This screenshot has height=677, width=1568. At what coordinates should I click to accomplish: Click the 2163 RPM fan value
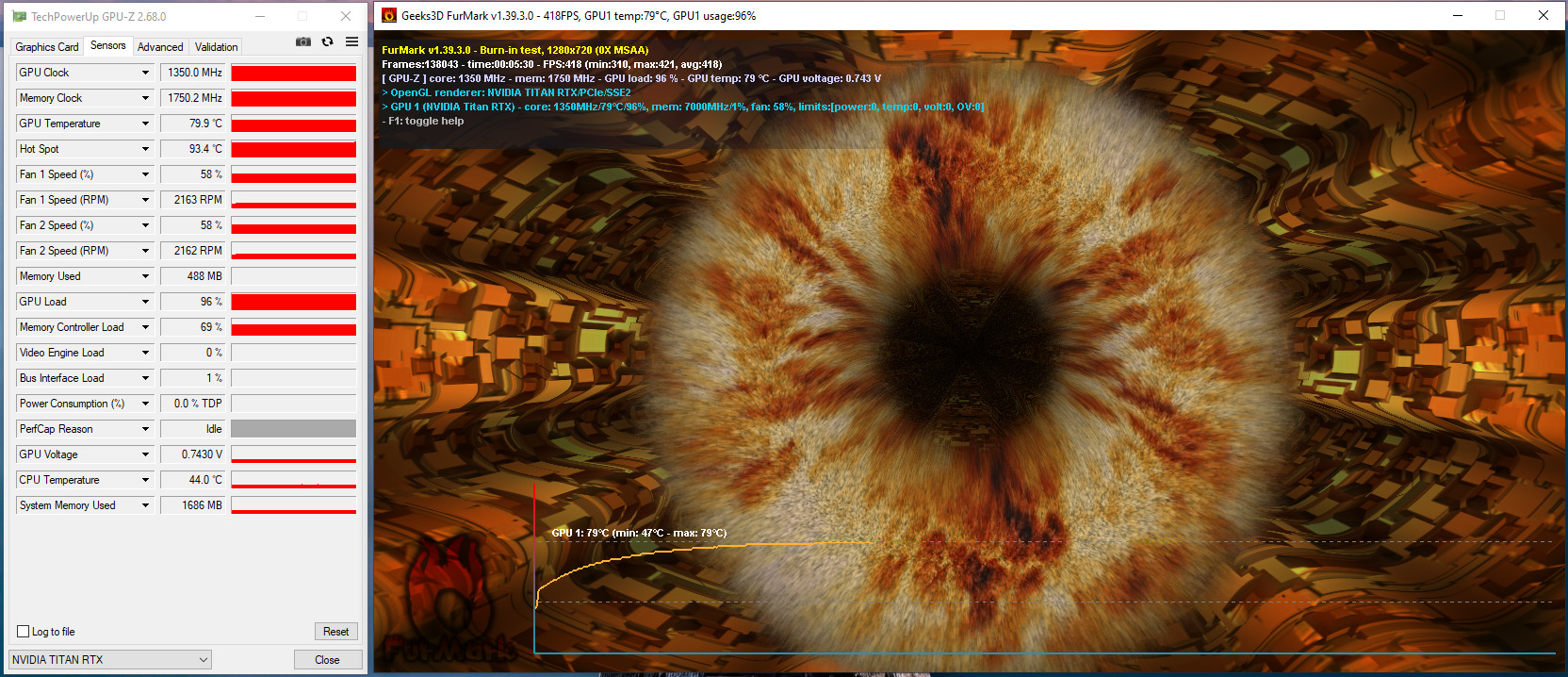[x=194, y=200]
